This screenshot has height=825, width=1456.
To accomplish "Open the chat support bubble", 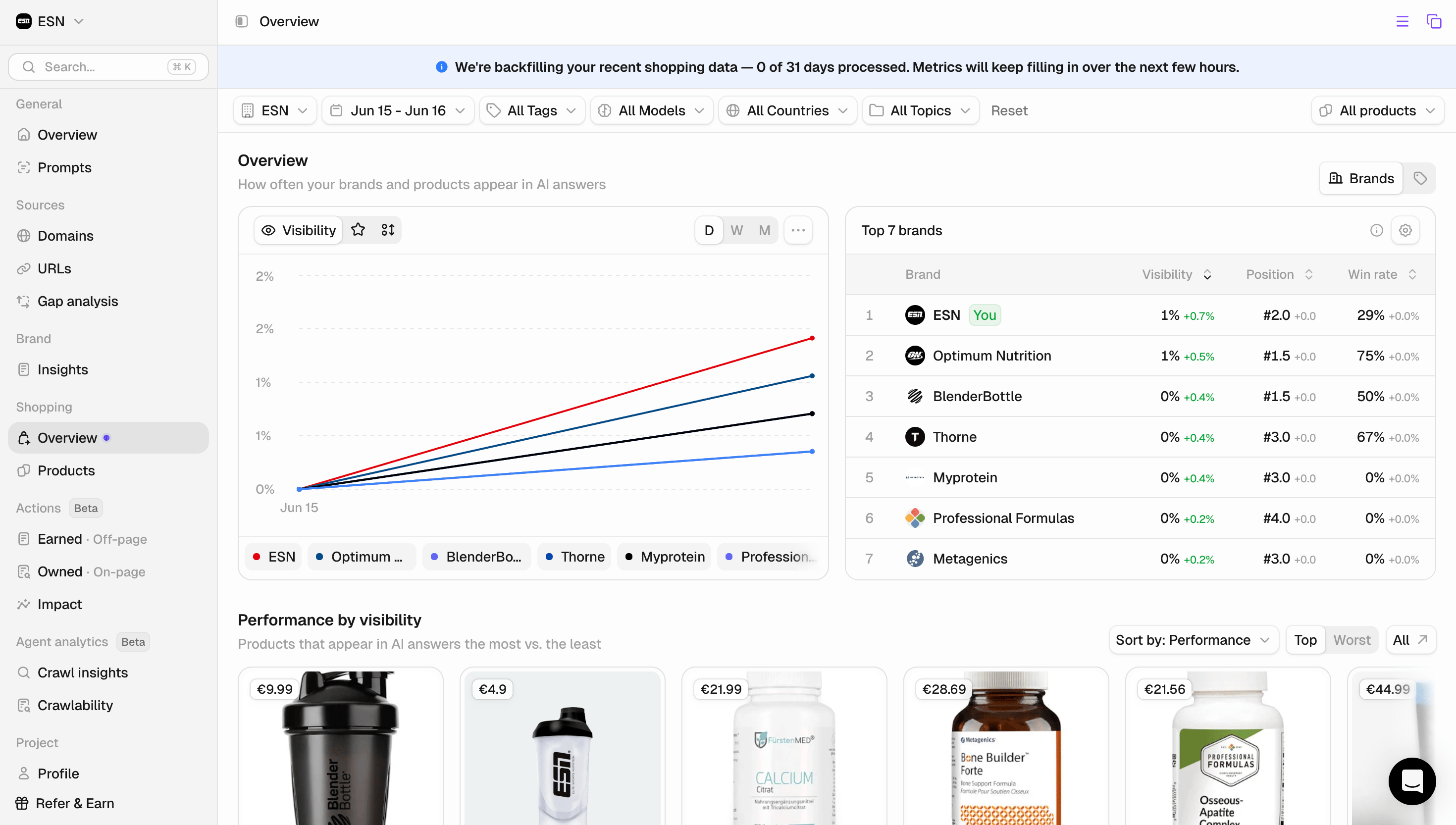I will 1412,781.
